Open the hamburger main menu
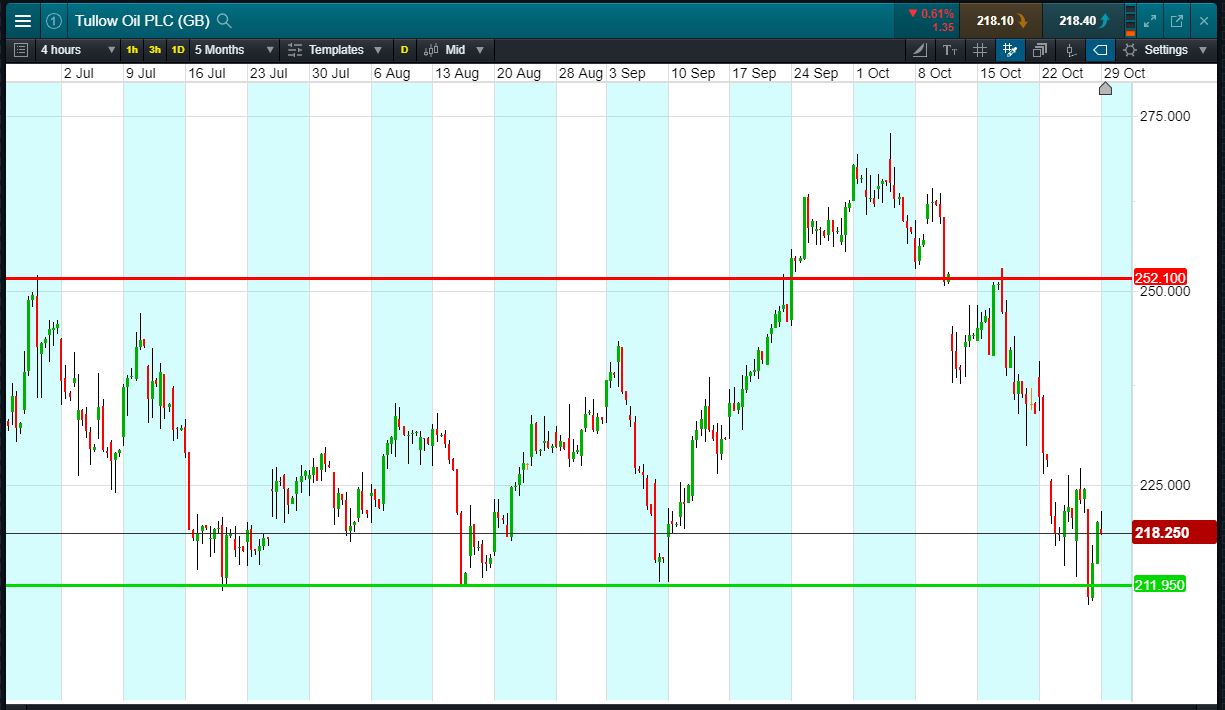1225x710 pixels. (22, 20)
